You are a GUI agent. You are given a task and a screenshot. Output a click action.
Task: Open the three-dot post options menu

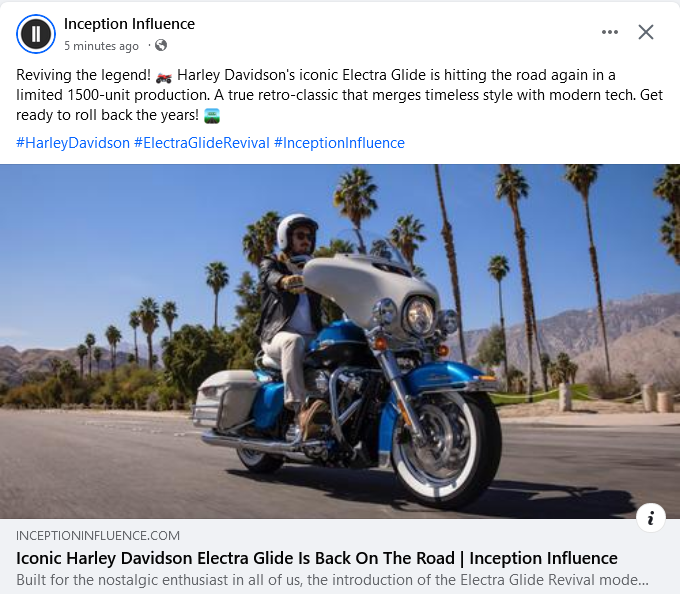pyautogui.click(x=610, y=32)
